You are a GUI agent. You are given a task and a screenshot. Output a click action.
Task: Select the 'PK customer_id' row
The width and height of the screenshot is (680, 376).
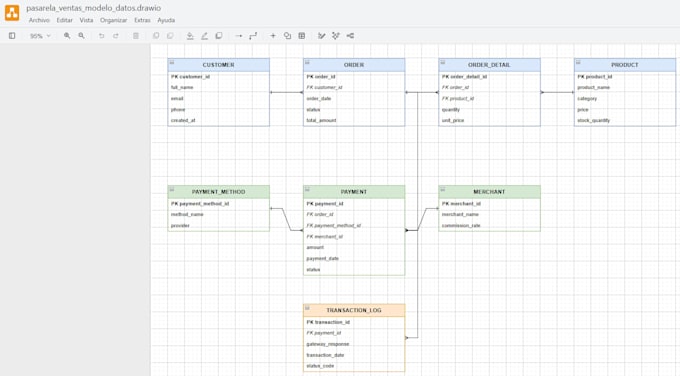pos(219,77)
